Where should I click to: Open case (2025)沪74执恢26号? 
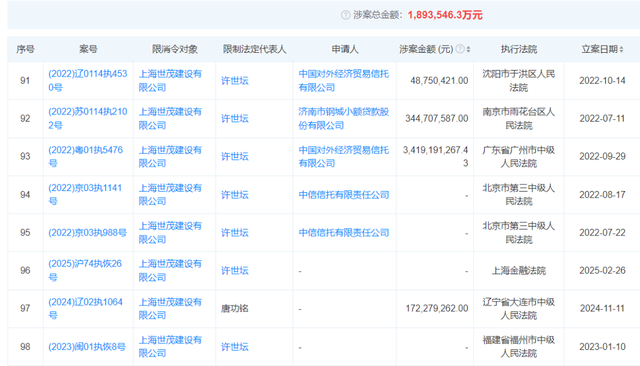pos(85,270)
